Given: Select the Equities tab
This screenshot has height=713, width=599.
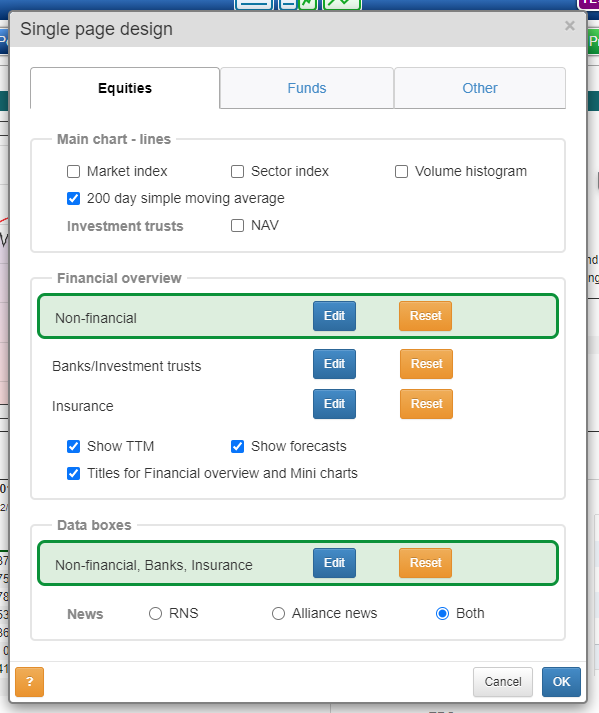Looking at the screenshot, I should coord(125,88).
